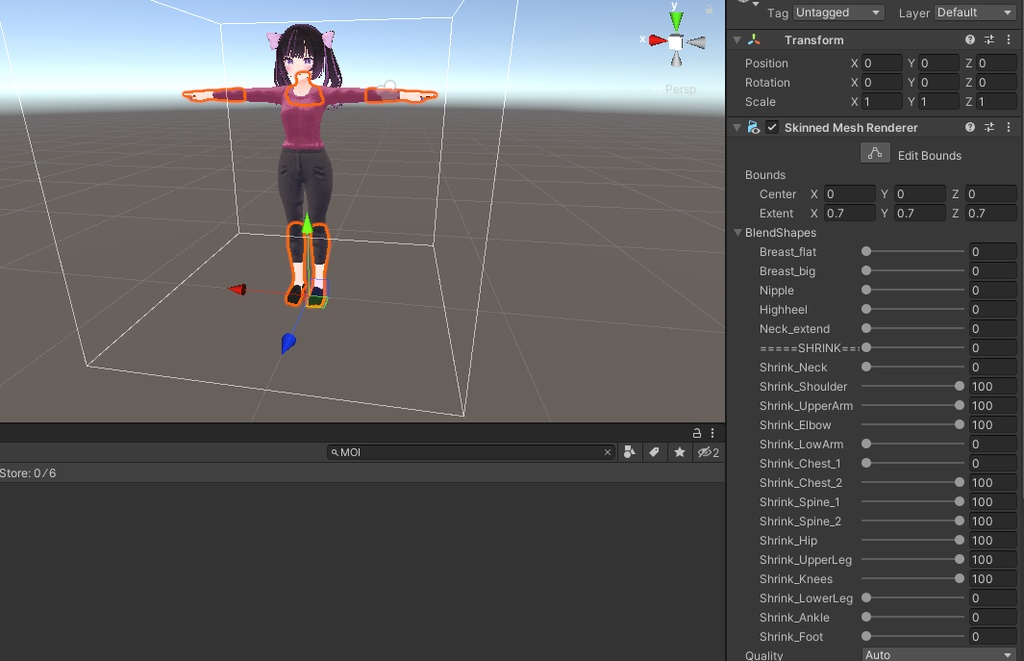Select the Shrink_Elbow label
The height and width of the screenshot is (661, 1024).
pyautogui.click(x=795, y=425)
